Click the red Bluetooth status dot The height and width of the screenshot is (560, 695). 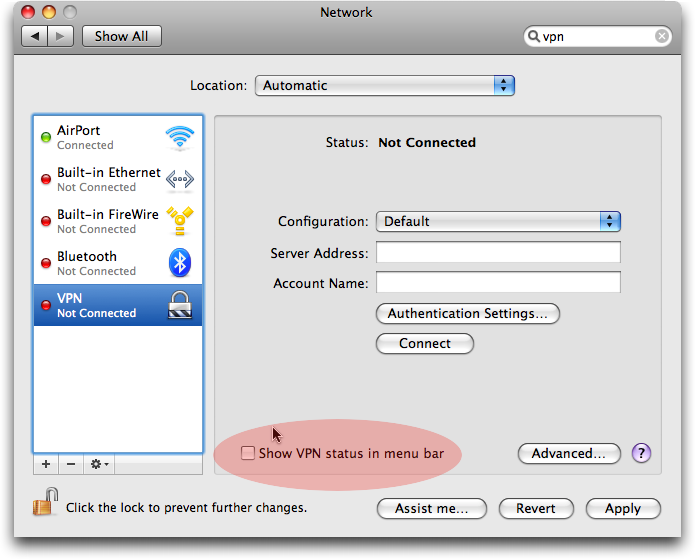coord(46,263)
